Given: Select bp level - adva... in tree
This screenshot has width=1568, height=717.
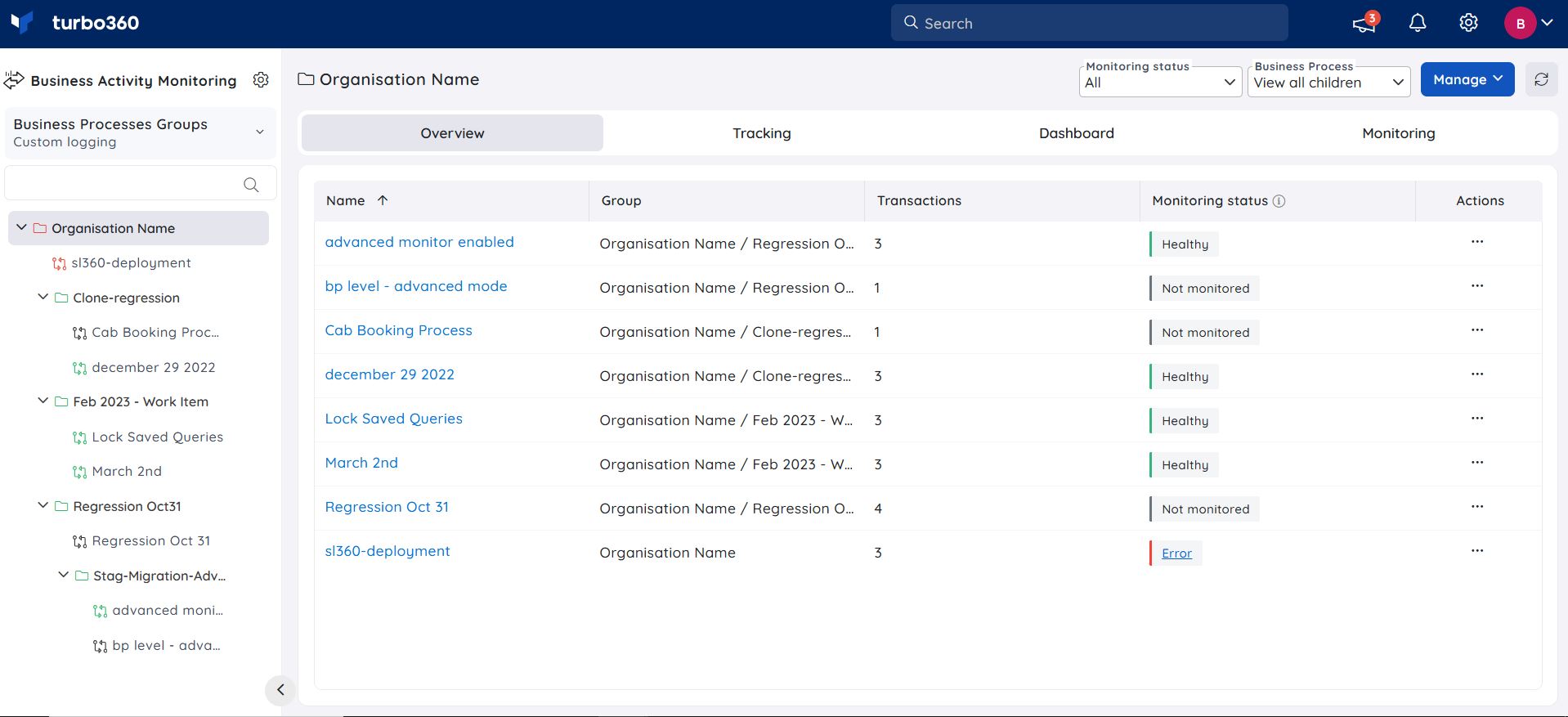Looking at the screenshot, I should 166,646.
